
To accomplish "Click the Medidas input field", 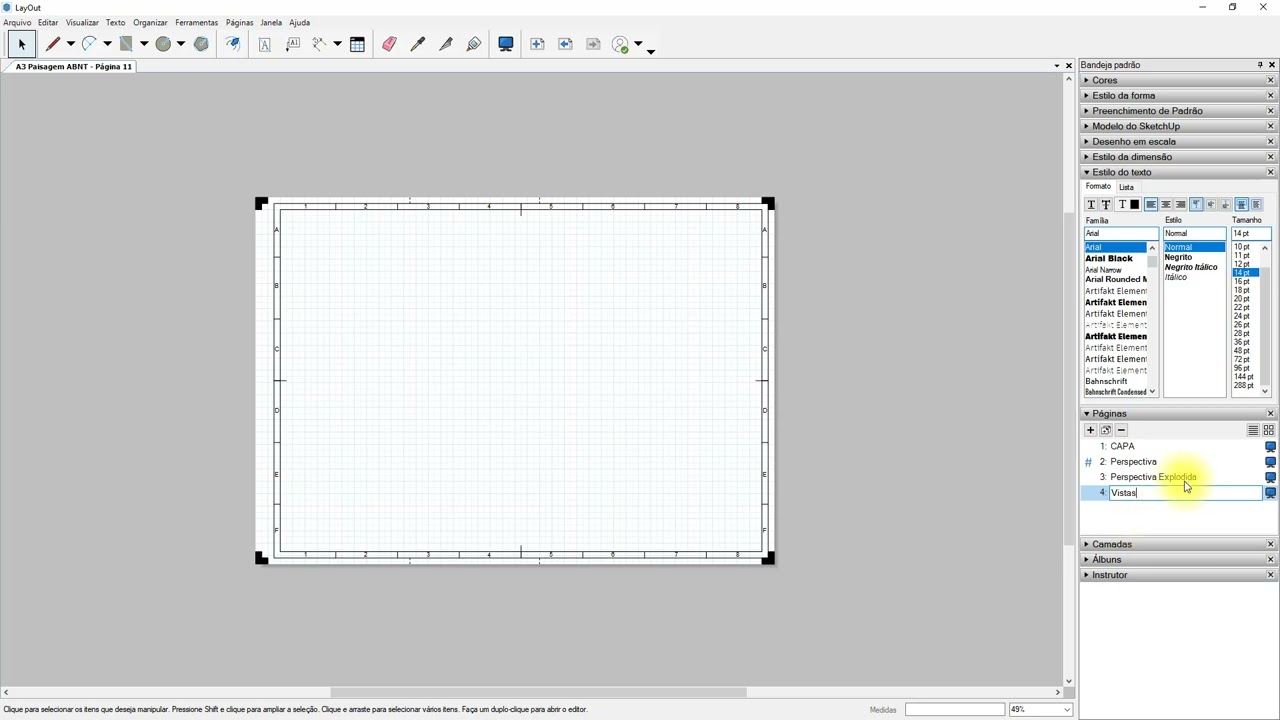I will click(954, 709).
